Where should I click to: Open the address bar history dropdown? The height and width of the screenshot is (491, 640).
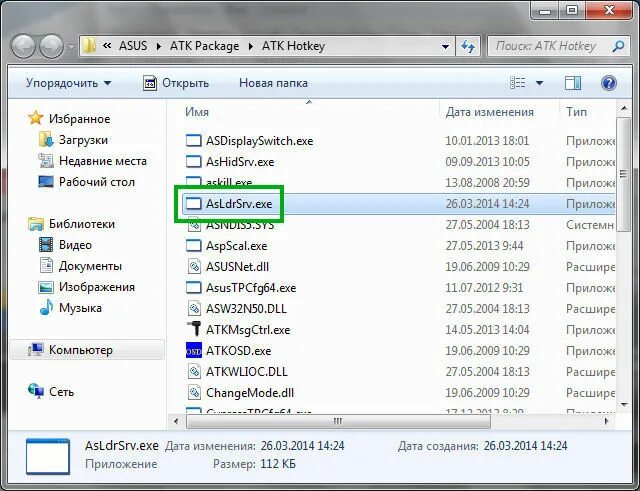pos(446,47)
